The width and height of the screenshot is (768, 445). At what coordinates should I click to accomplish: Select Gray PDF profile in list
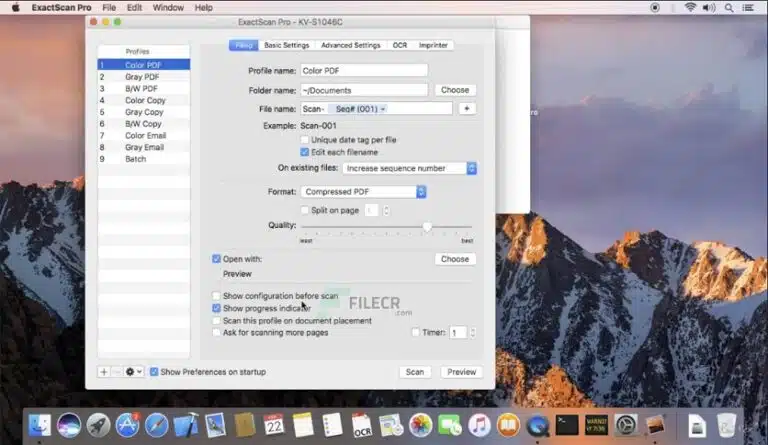(144, 77)
